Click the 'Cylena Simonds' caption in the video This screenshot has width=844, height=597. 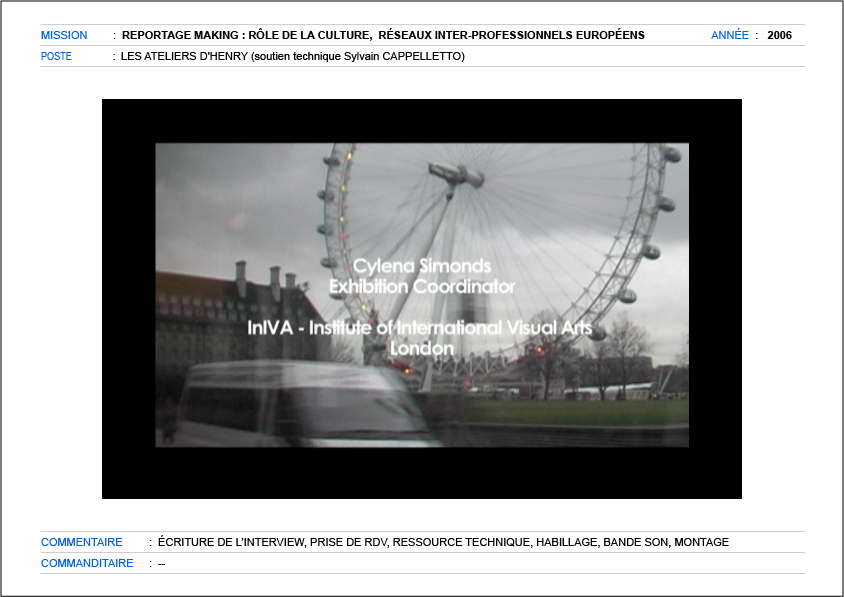click(422, 266)
